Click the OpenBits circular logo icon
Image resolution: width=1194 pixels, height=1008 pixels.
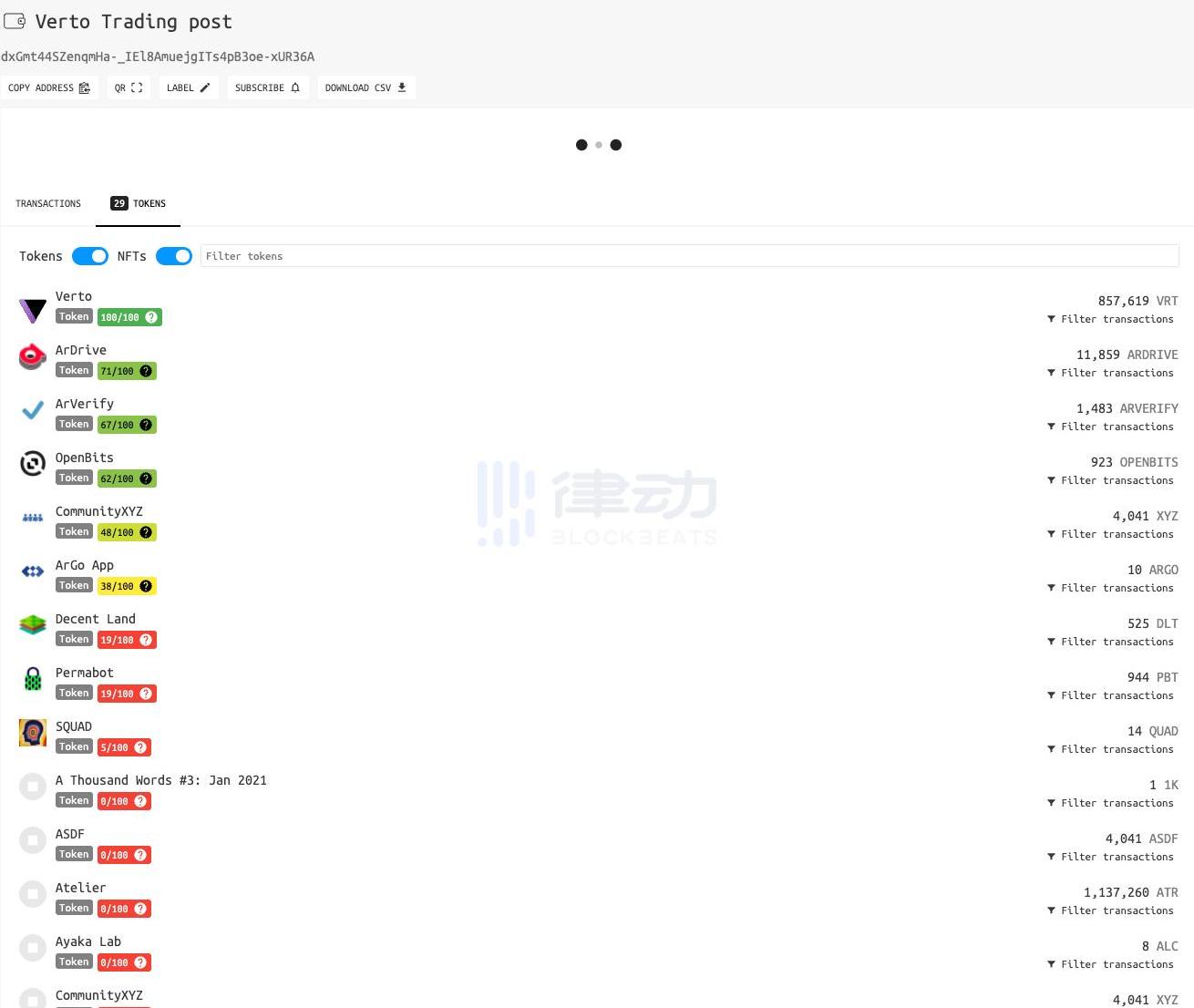(x=33, y=464)
